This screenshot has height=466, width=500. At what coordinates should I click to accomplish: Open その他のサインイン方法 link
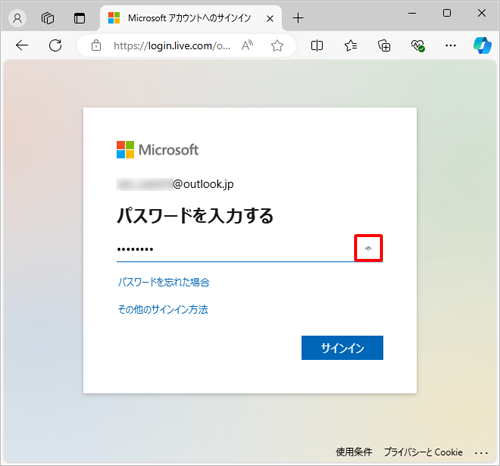pos(163,309)
